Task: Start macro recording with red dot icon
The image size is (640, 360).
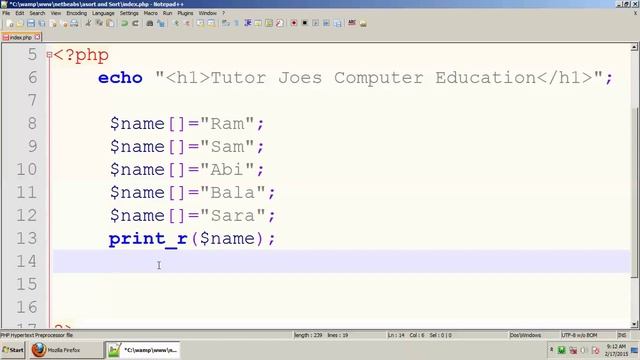Action: [x=293, y=23]
